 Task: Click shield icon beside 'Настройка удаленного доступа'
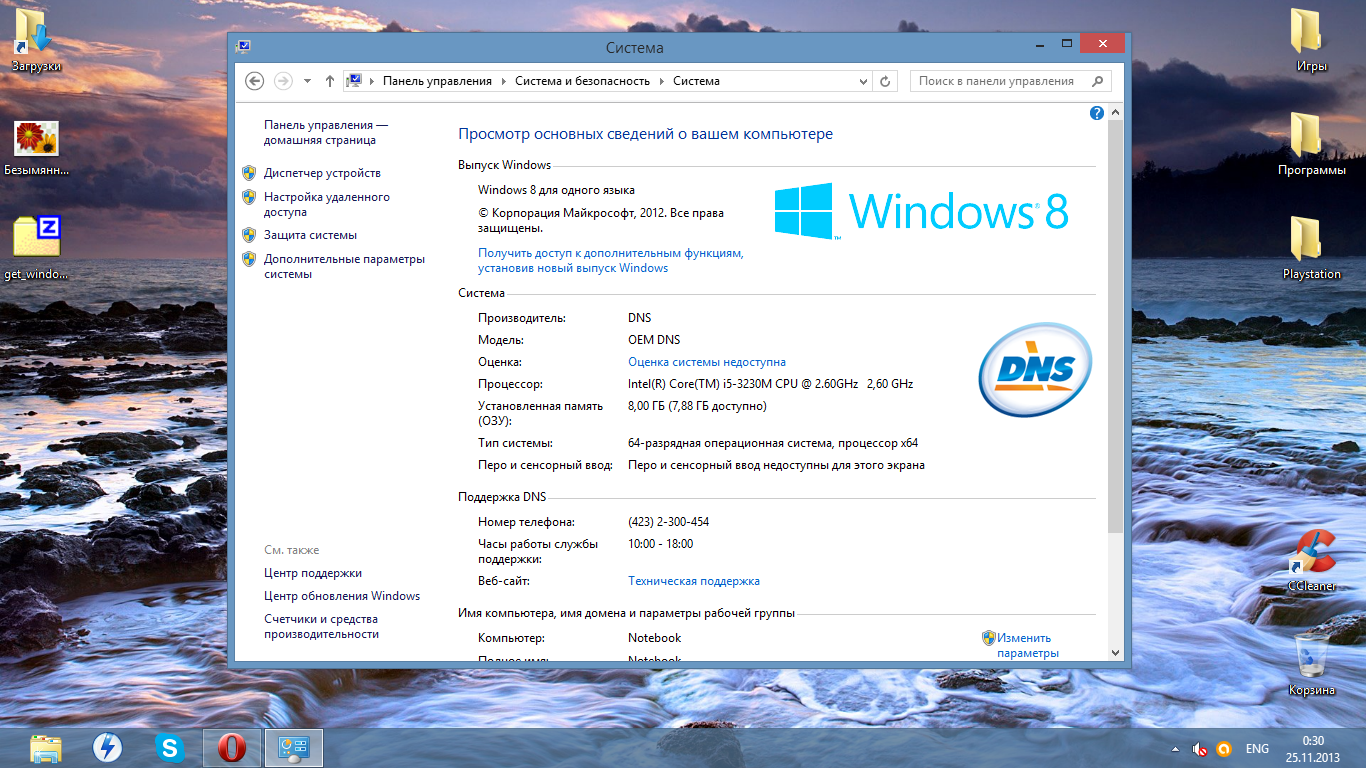(249, 197)
